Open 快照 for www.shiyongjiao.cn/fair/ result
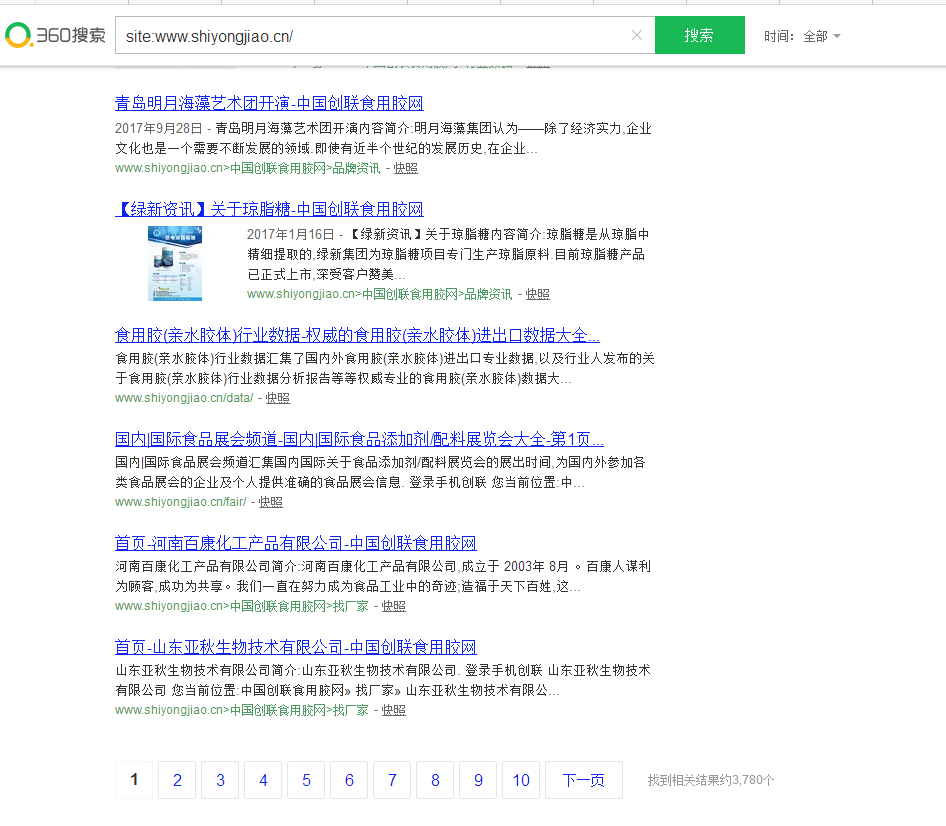This screenshot has width=946, height=826. coord(270,502)
